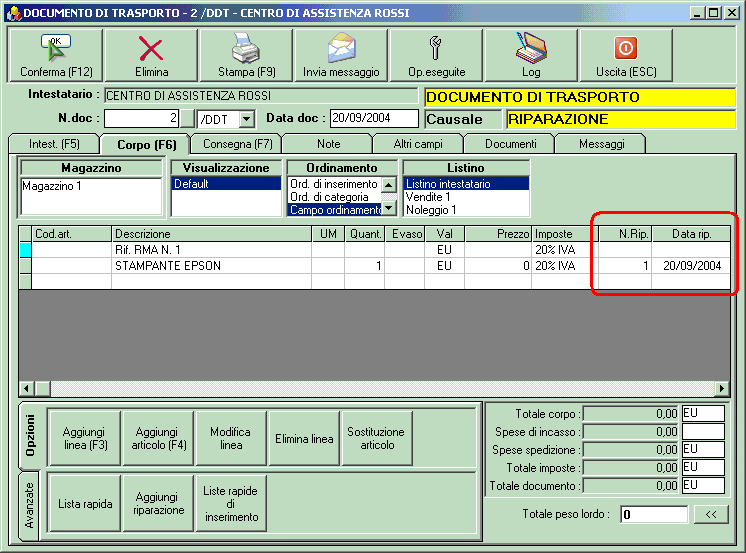The width and height of the screenshot is (746, 553).
Task: Select Ord. di inserimento option
Action: (x=334, y=184)
